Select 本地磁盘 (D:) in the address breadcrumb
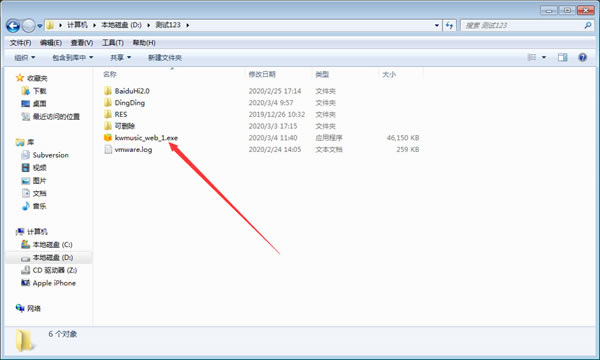This screenshot has height=360, width=600. (121, 25)
